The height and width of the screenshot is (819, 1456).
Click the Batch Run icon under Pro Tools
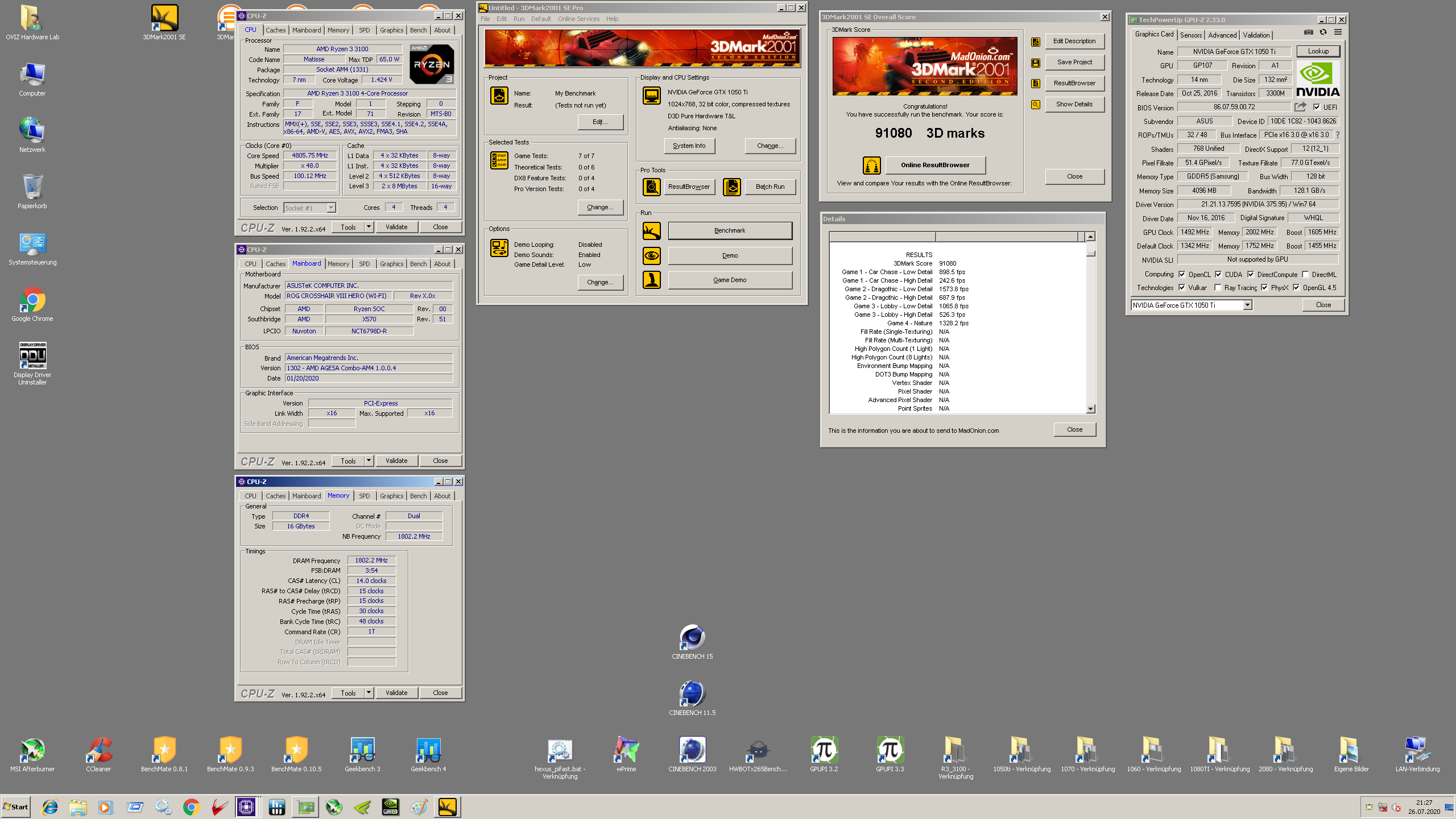(x=732, y=187)
